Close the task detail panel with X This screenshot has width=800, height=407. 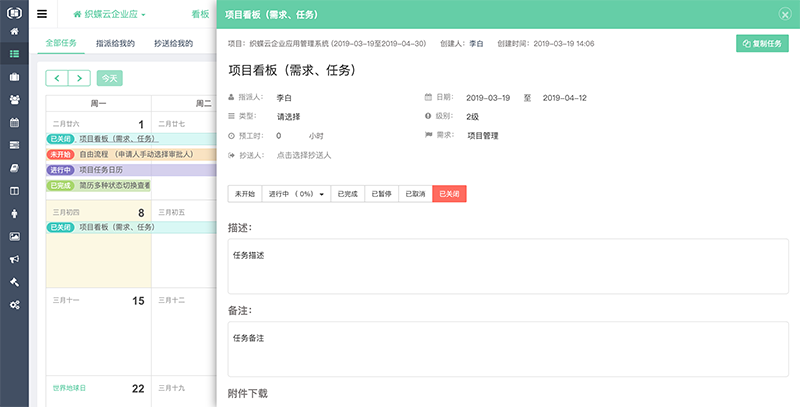(785, 14)
